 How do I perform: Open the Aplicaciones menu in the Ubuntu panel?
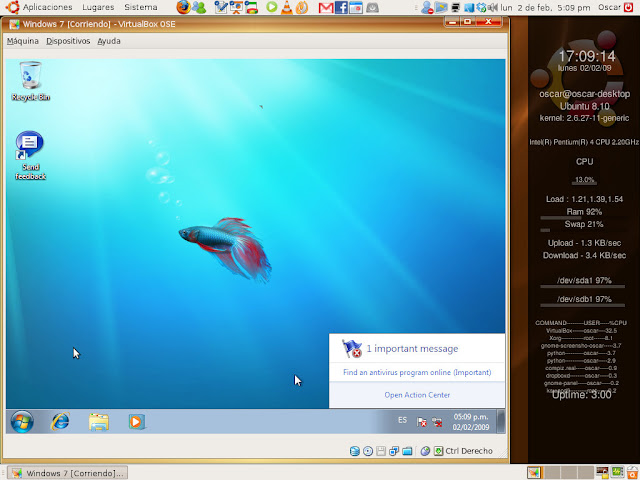[x=47, y=7]
